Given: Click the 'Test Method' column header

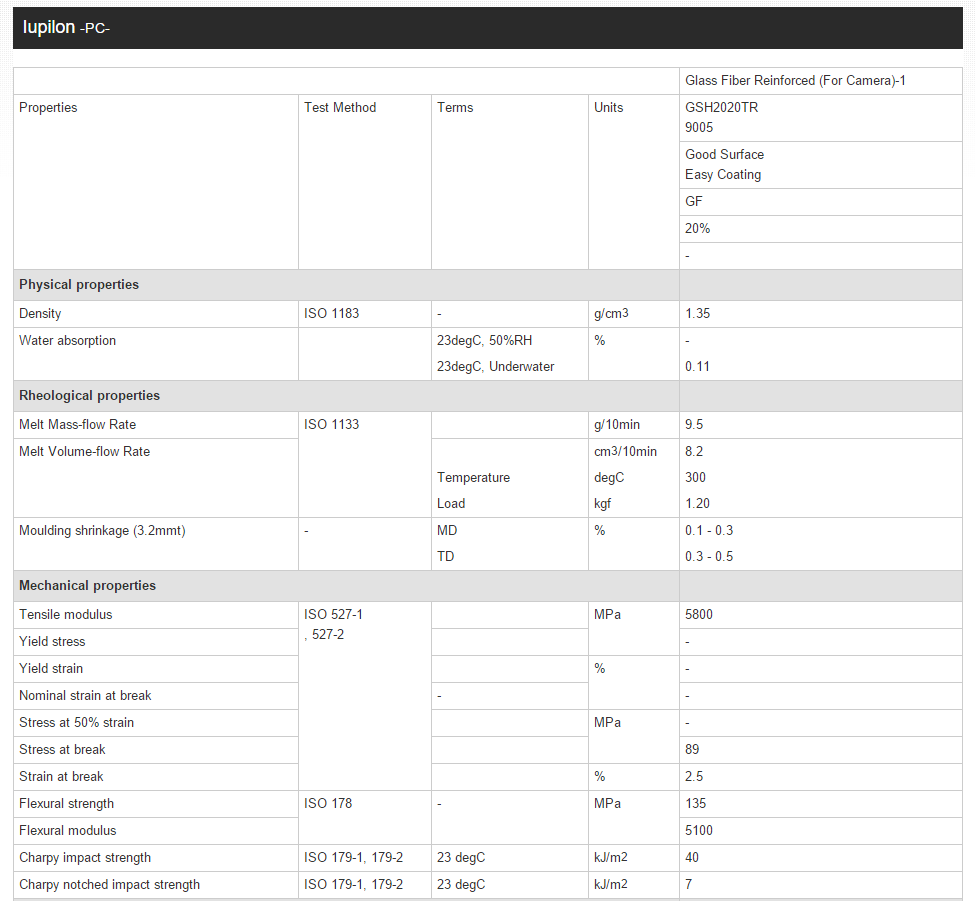Looking at the screenshot, I should click(340, 108).
